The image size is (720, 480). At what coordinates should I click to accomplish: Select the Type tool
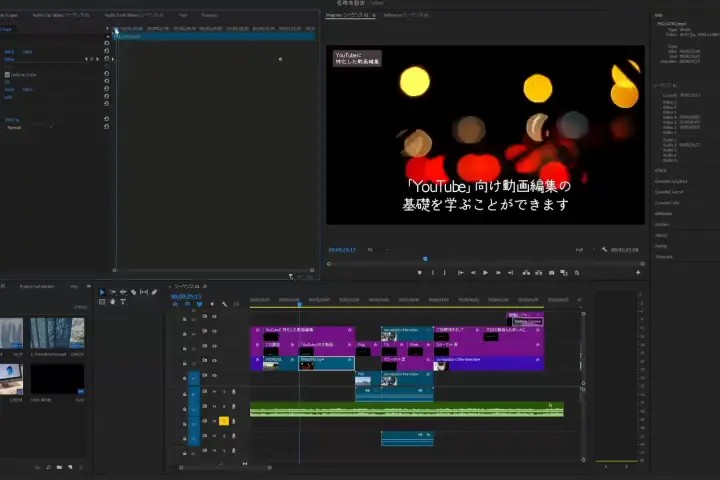pos(123,302)
